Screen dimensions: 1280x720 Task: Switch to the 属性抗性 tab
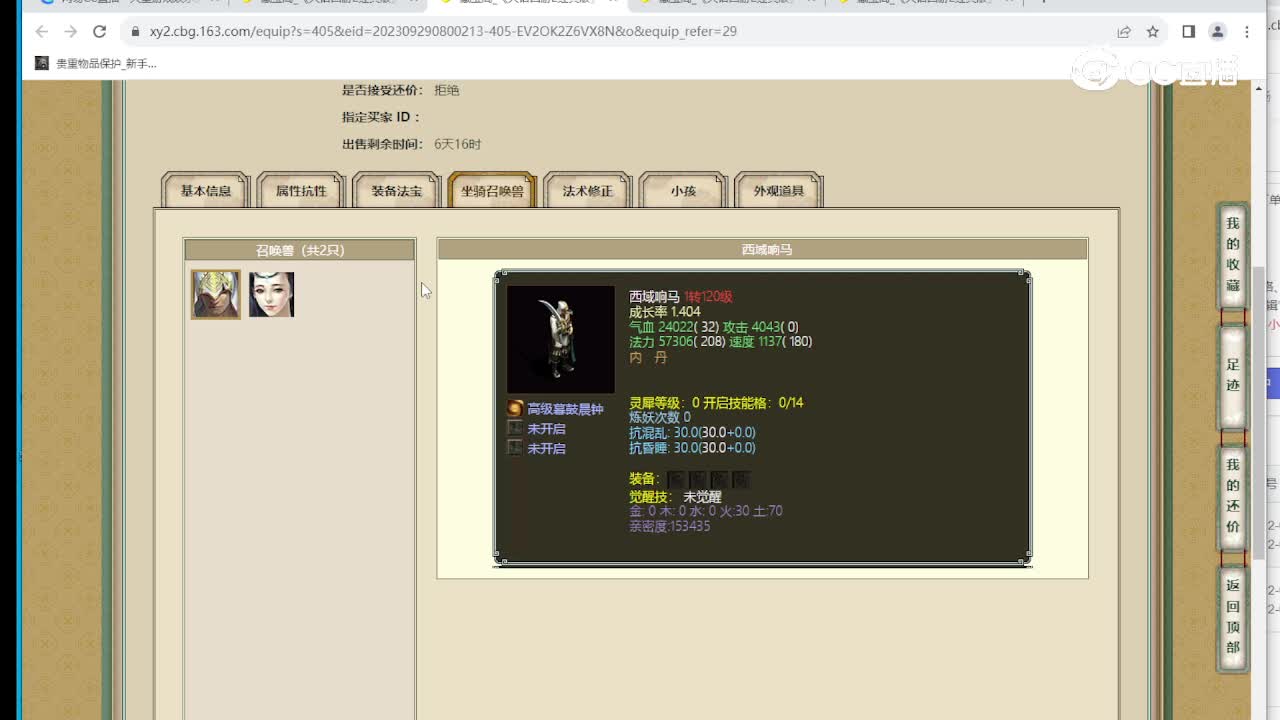(301, 190)
